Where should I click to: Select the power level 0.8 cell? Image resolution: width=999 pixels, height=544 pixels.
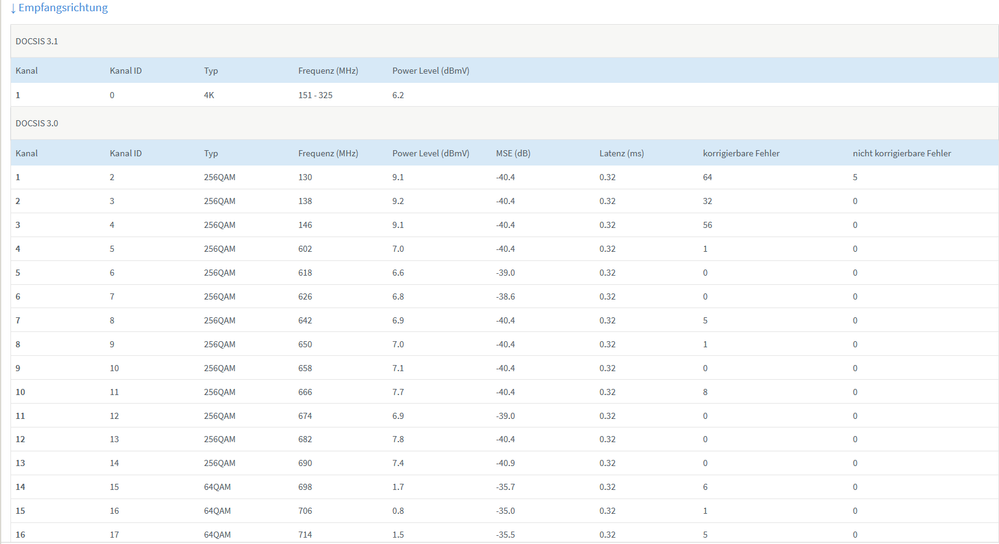(x=398, y=512)
